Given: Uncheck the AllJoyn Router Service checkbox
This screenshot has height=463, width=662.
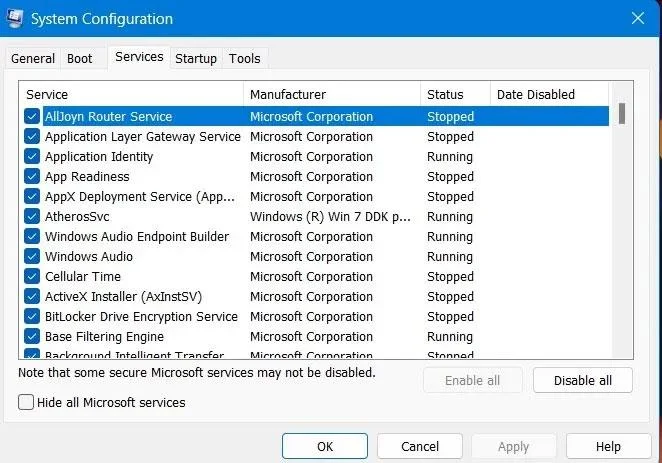Looking at the screenshot, I should click(32, 116).
